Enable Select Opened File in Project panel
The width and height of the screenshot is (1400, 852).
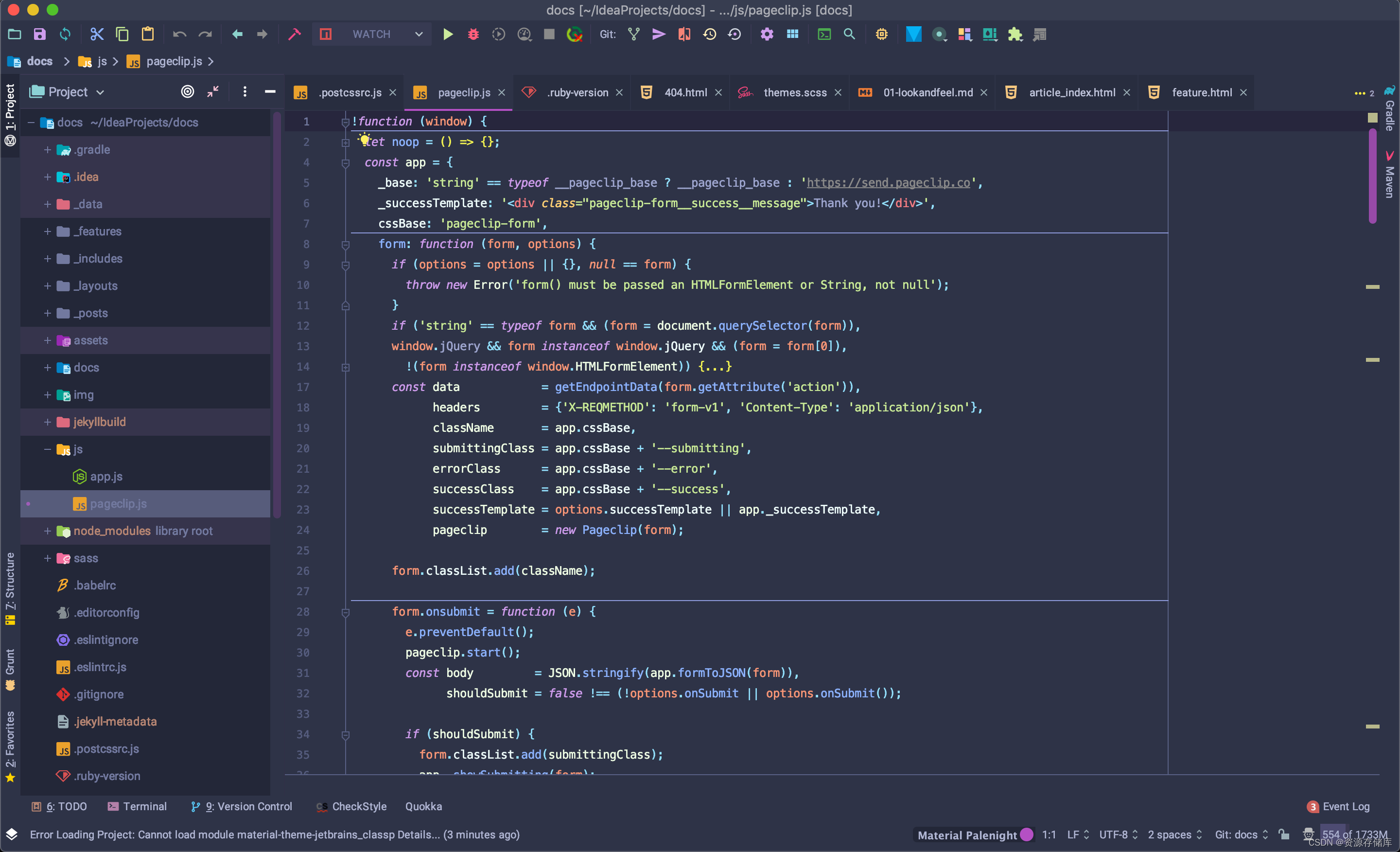click(188, 91)
